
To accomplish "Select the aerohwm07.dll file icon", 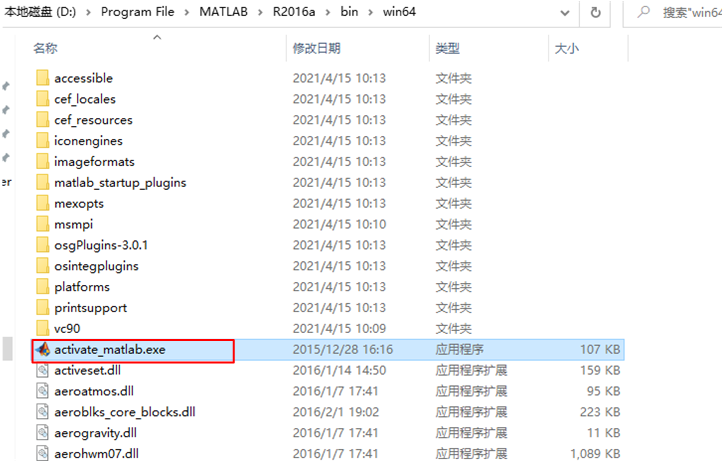I will [42, 454].
